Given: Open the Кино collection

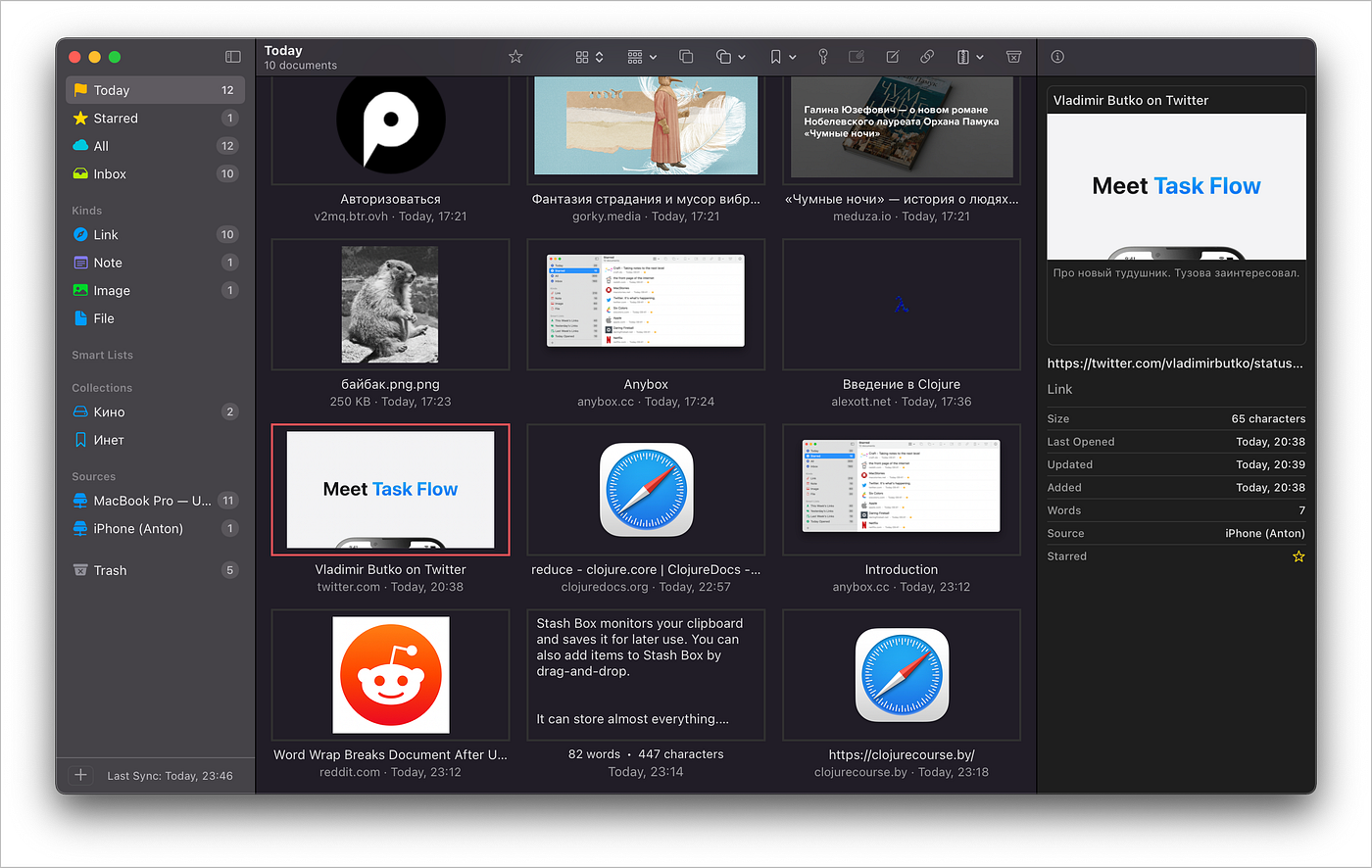Looking at the screenshot, I should pyautogui.click(x=155, y=411).
